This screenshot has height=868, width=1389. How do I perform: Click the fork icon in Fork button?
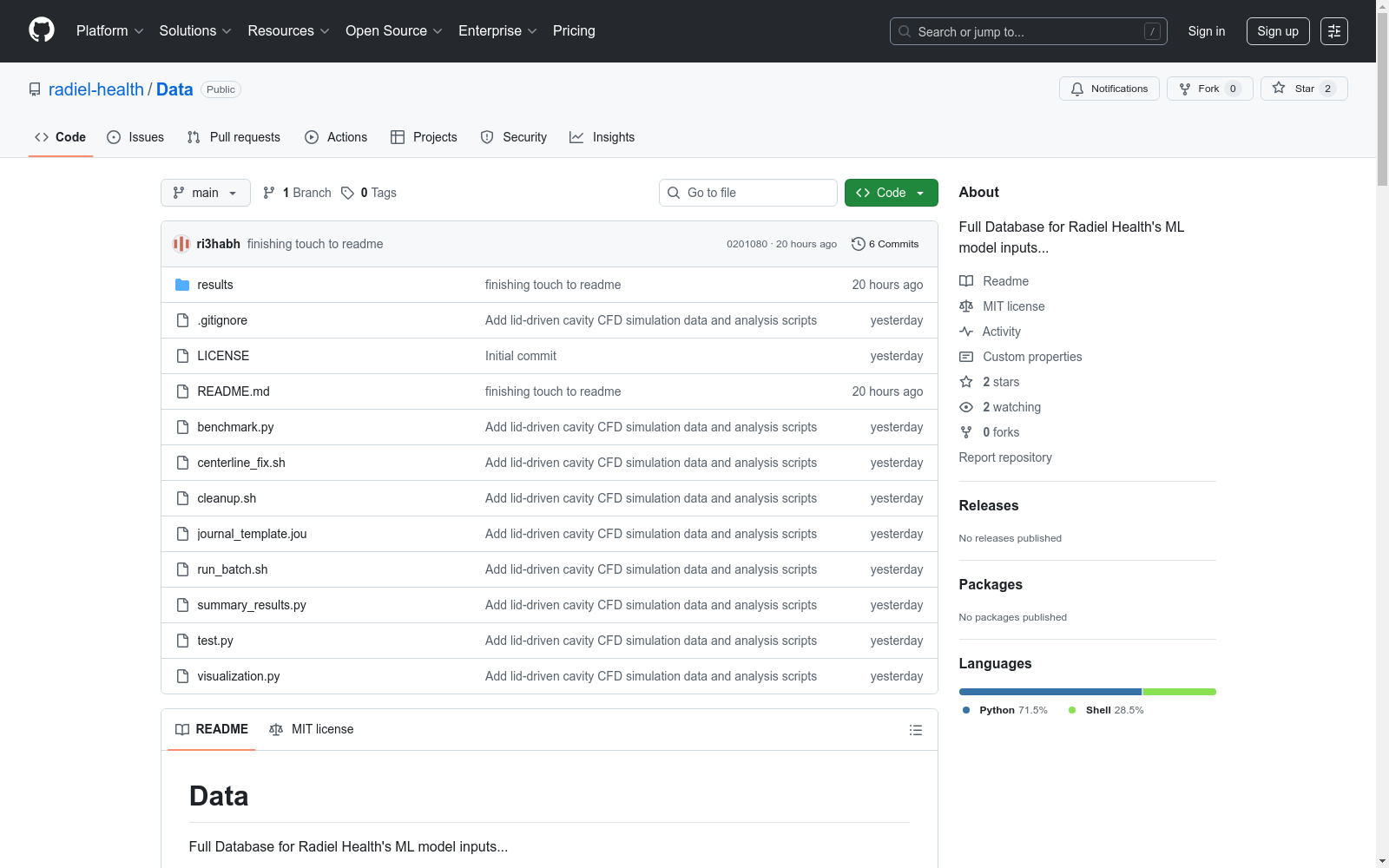coord(1185,89)
